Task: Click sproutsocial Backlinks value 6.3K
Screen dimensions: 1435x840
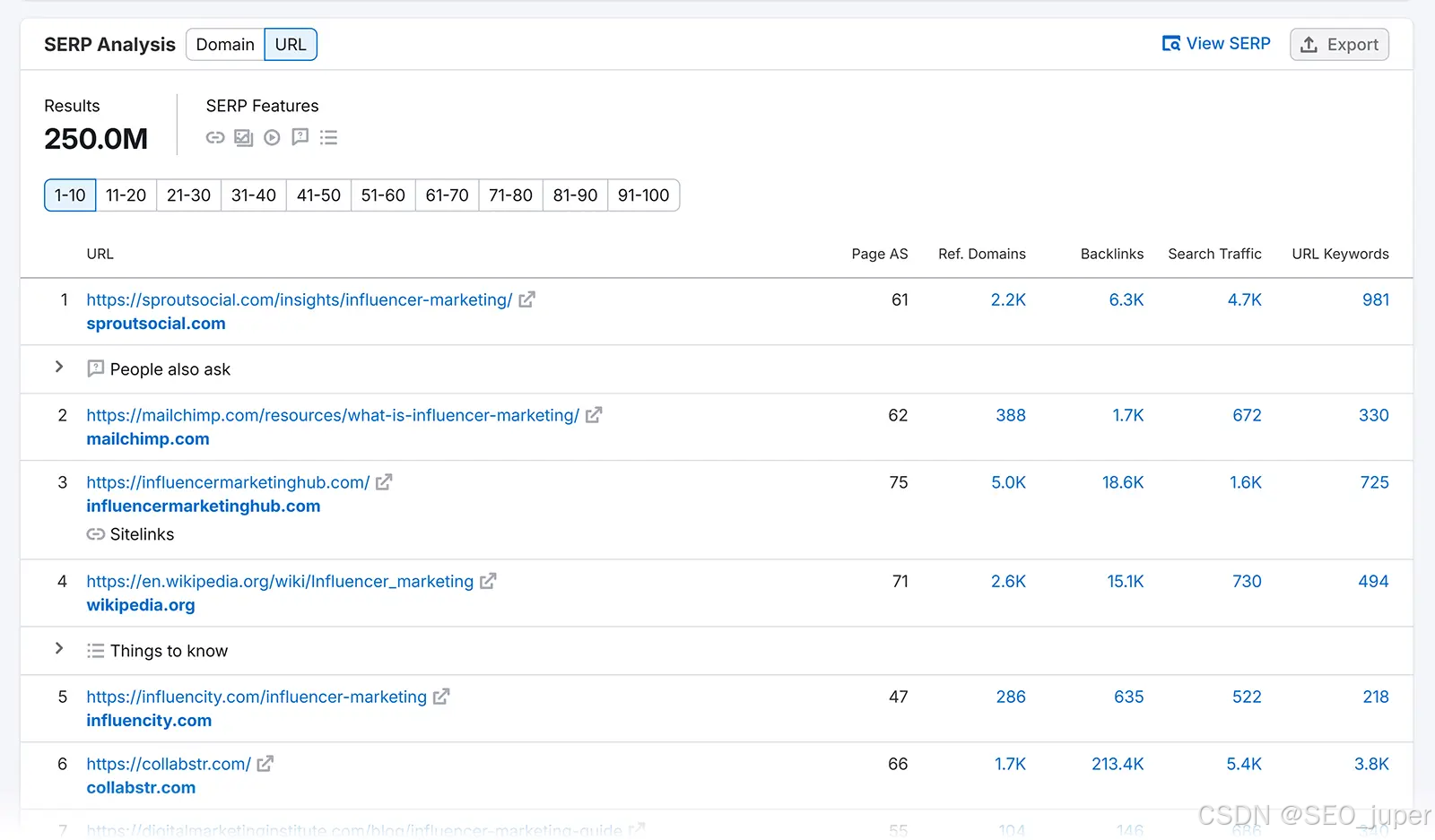Action: pos(1126,300)
